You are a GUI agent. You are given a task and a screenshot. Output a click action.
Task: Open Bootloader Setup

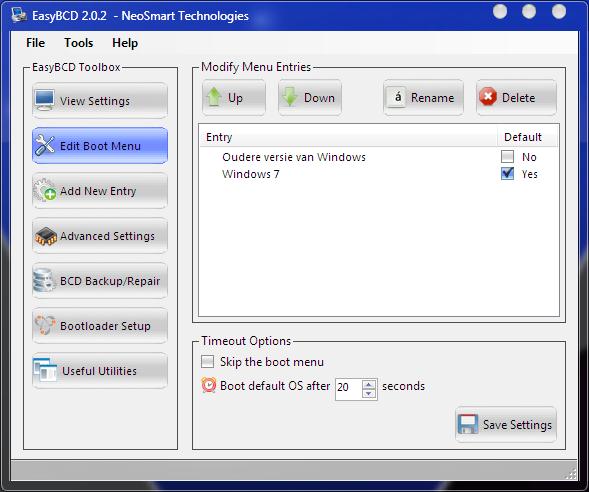point(100,326)
